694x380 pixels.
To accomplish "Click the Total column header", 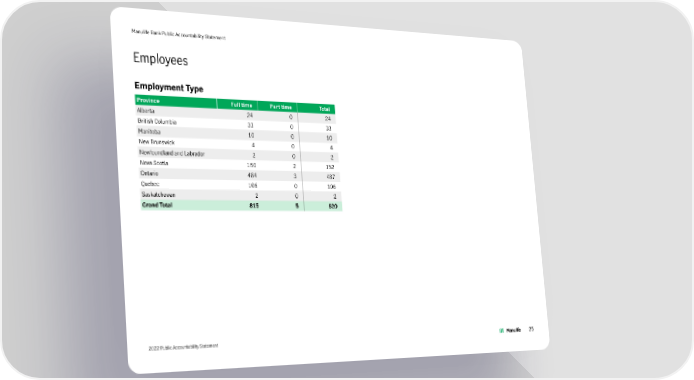I will (324, 109).
